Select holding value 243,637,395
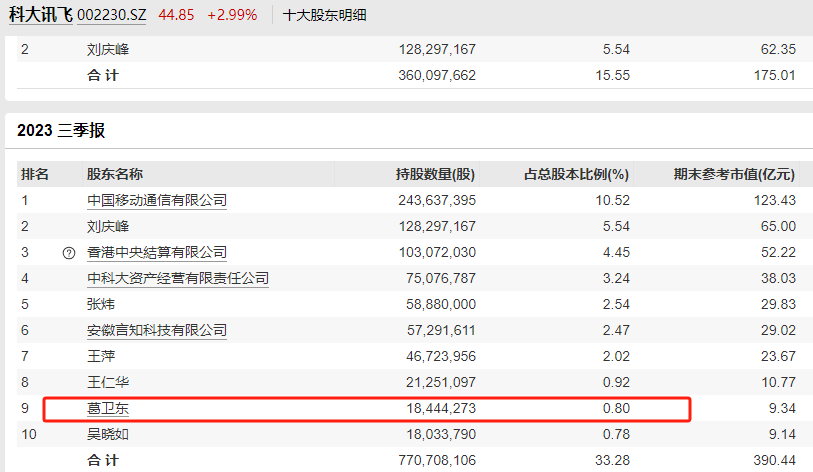The image size is (813, 472). coord(437,200)
